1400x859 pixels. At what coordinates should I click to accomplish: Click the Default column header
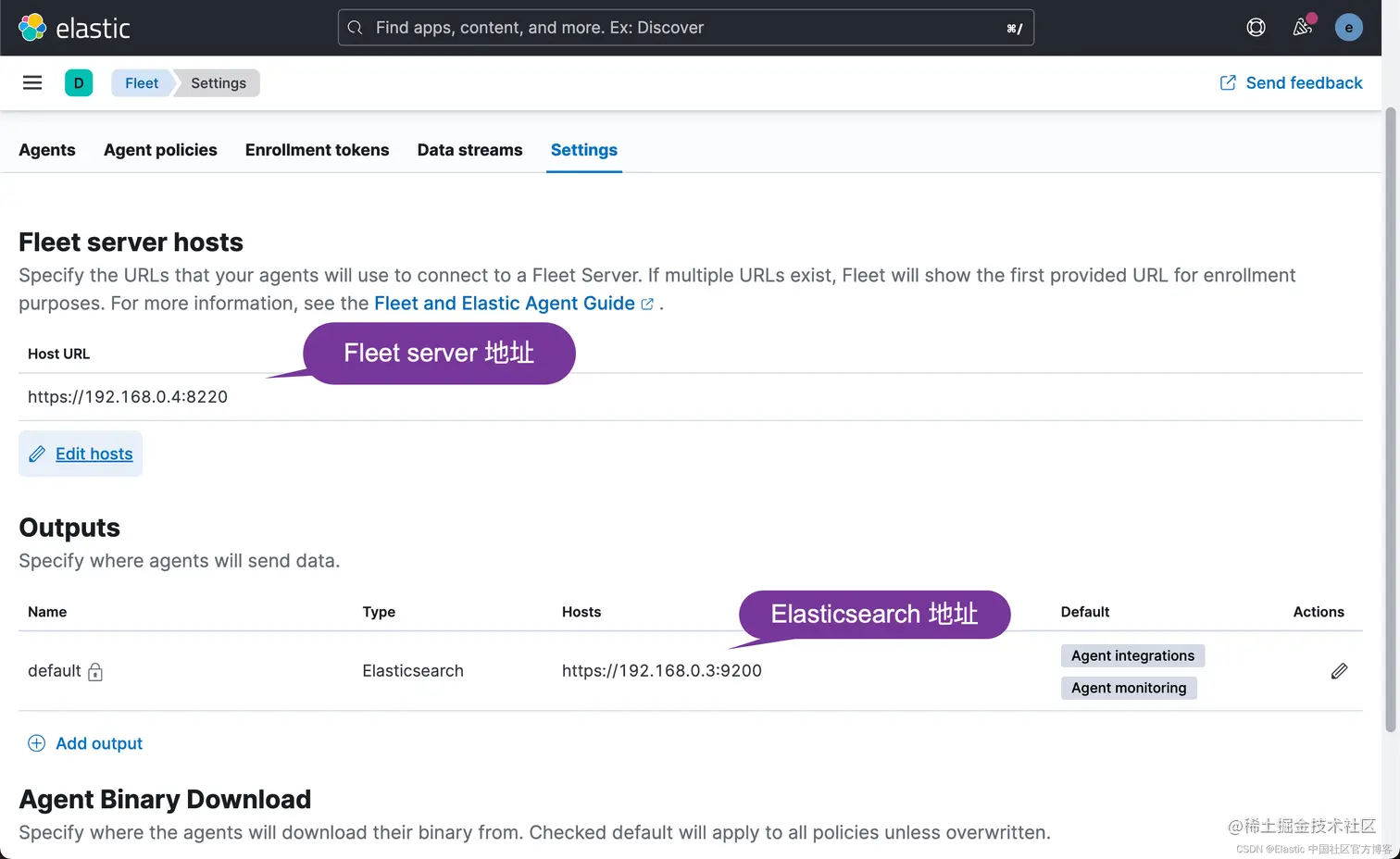point(1085,612)
